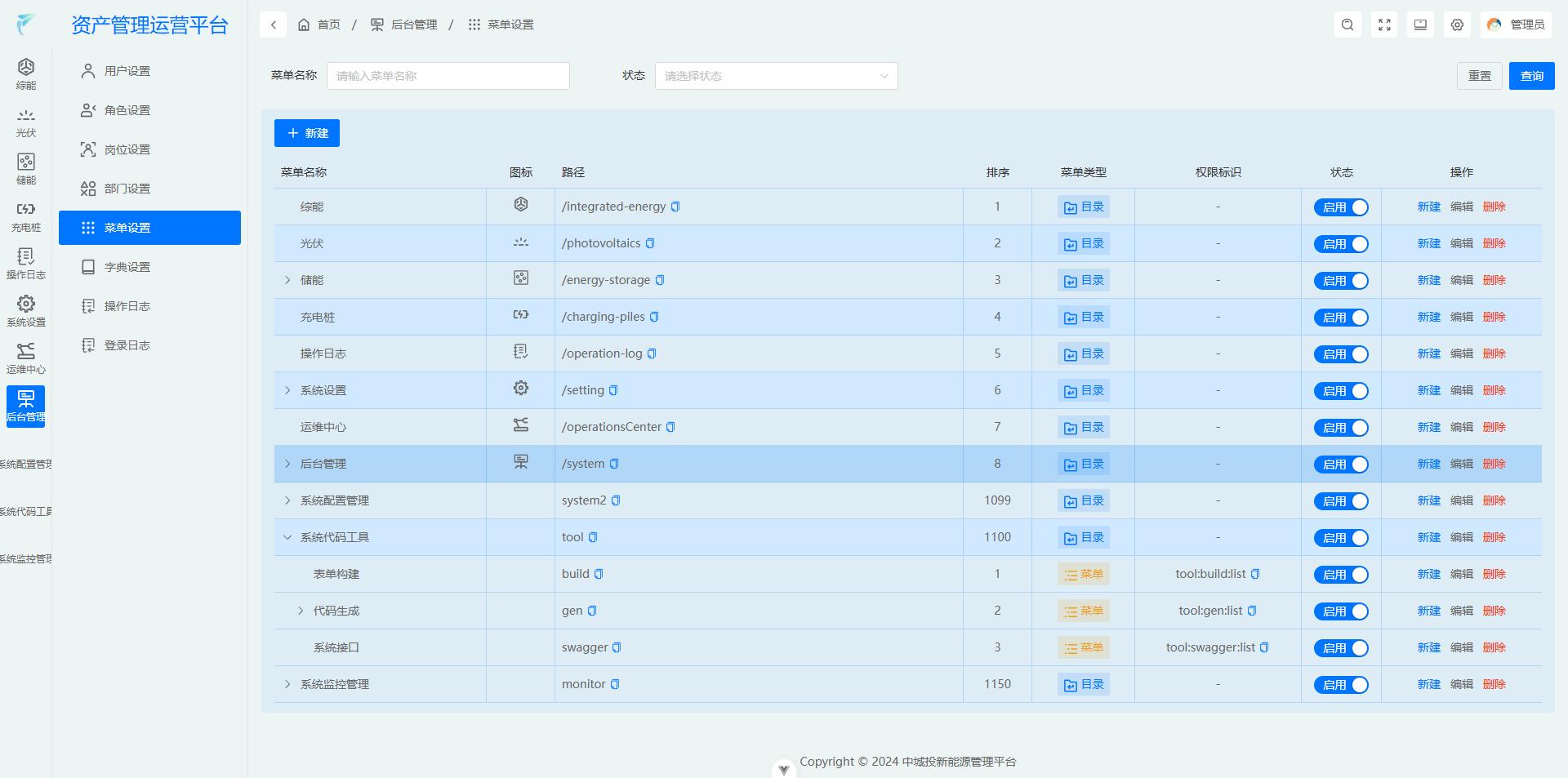Open the 光伏 module in left icon rail
Screen dimensions: 1568x778
(x=26, y=122)
